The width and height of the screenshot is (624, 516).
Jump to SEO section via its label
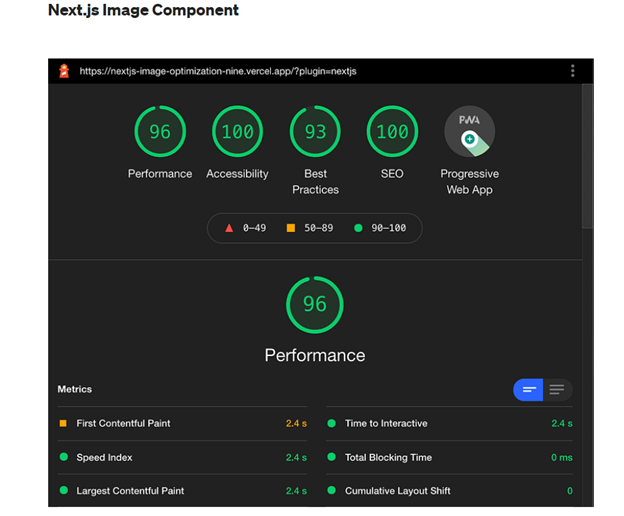click(x=392, y=174)
